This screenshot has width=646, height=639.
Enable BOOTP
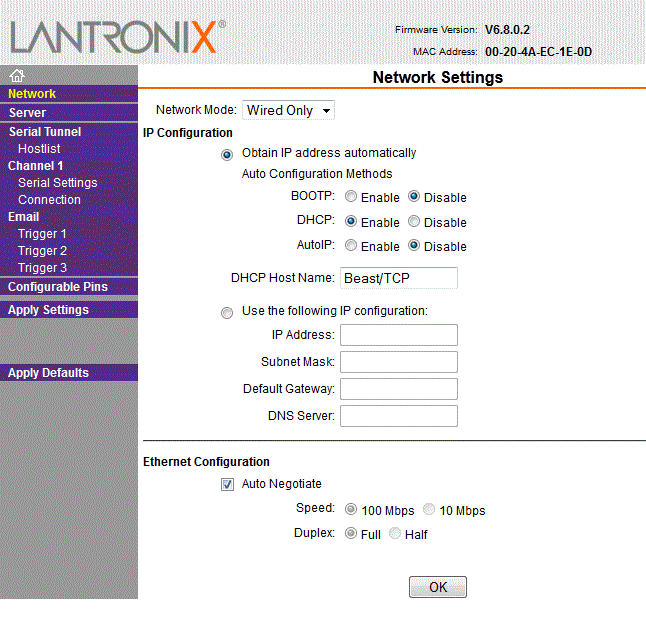click(x=351, y=197)
